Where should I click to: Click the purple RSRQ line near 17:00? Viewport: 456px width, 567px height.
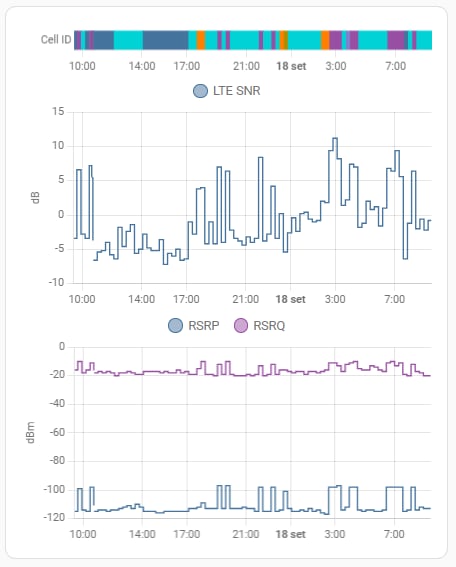coord(187,372)
